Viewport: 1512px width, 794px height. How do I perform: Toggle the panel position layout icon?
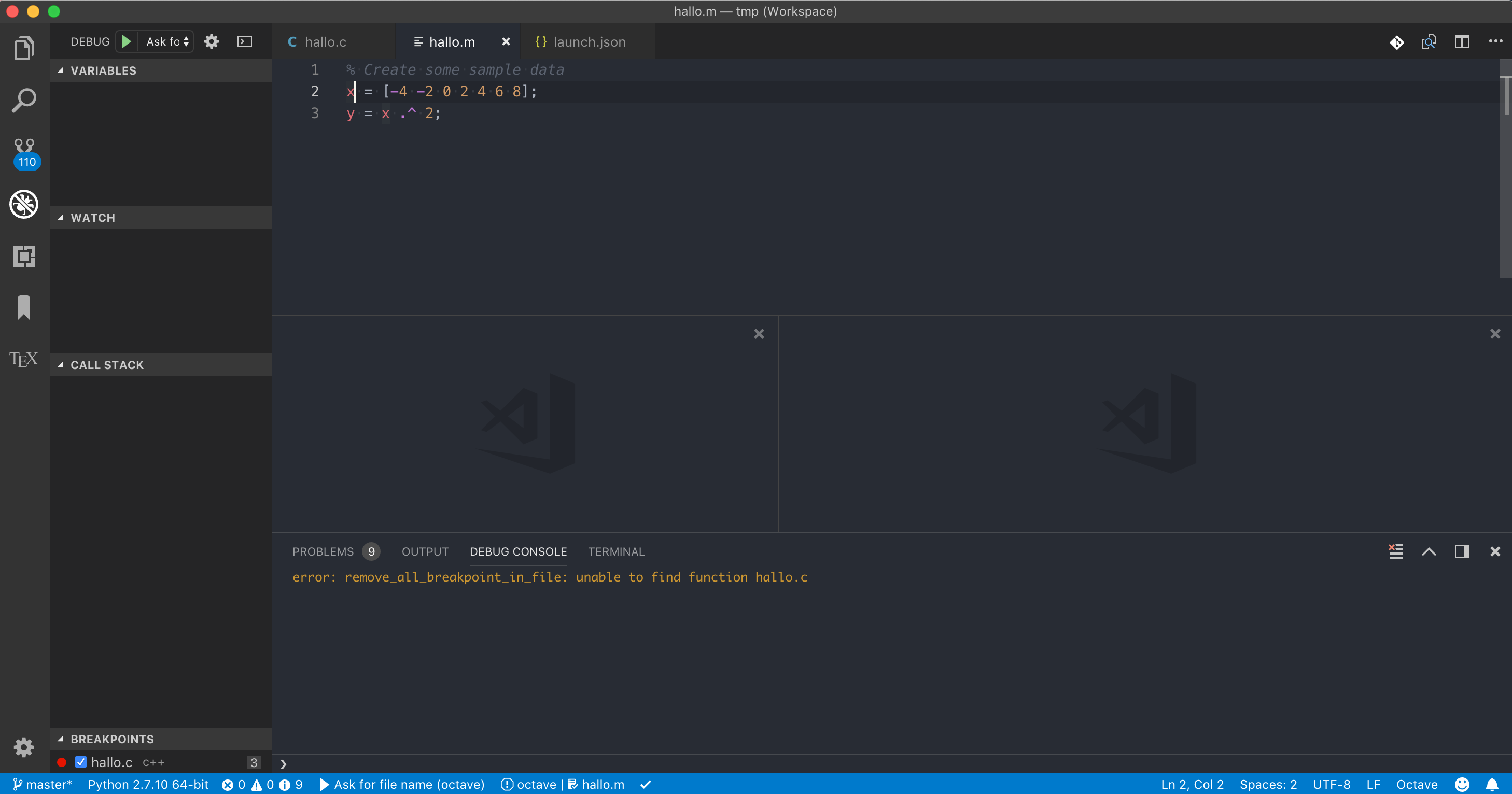coord(1463,551)
